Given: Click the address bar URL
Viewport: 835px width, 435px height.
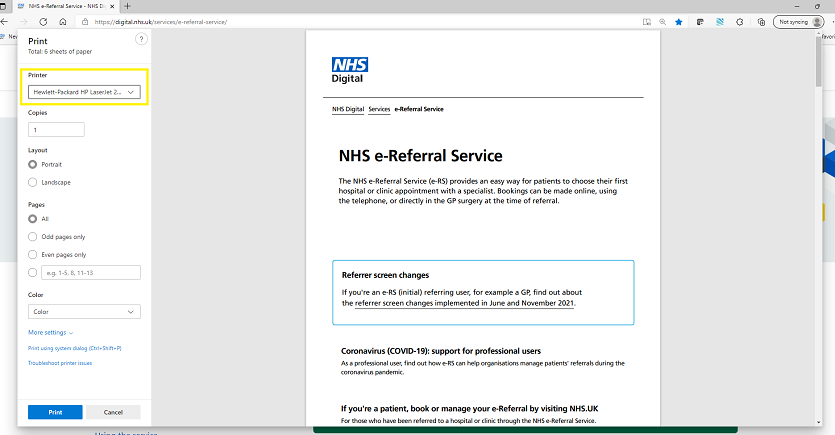Looking at the screenshot, I should click(161, 22).
